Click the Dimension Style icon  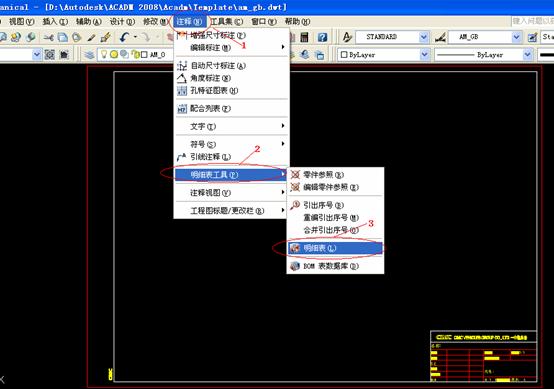[440, 37]
